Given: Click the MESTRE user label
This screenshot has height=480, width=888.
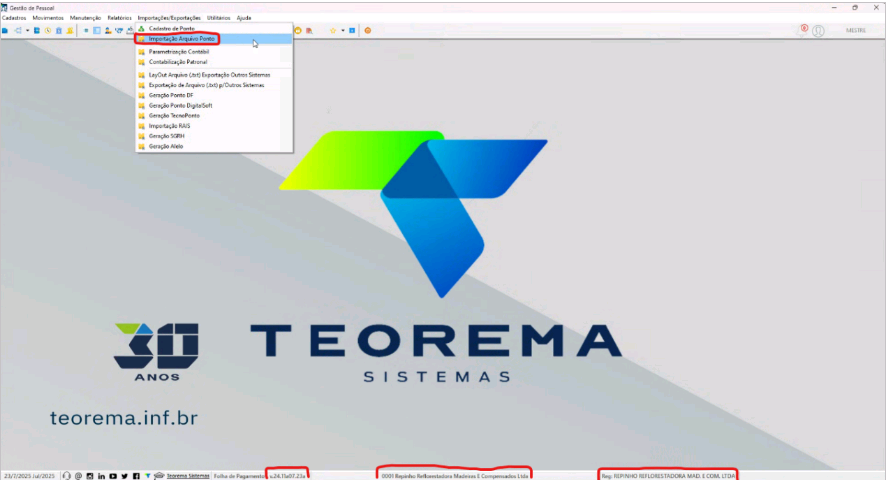Looking at the screenshot, I should click(x=856, y=31).
